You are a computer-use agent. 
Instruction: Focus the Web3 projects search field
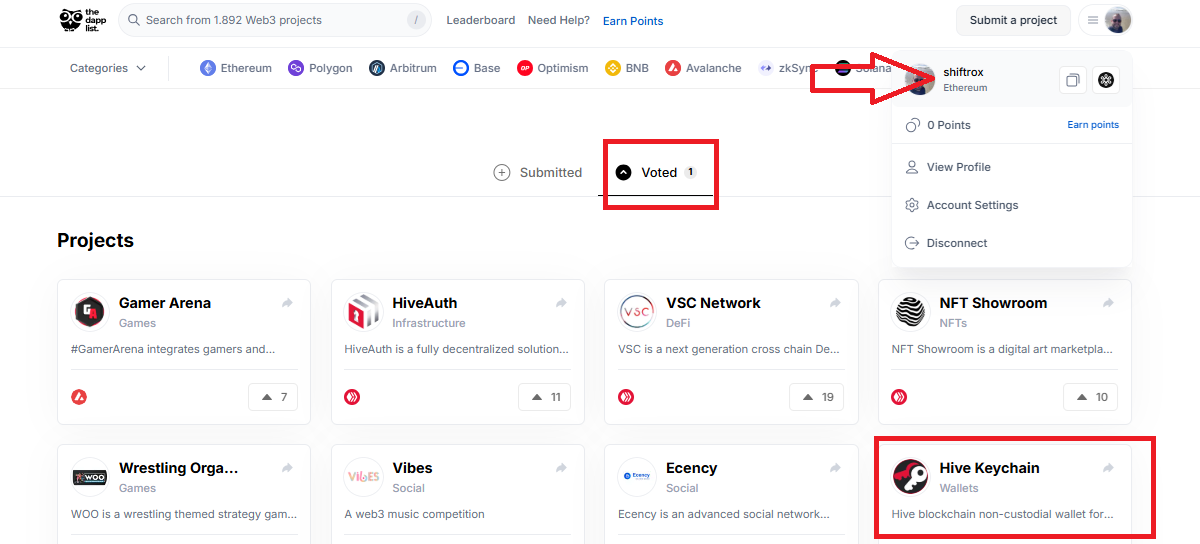coord(275,20)
